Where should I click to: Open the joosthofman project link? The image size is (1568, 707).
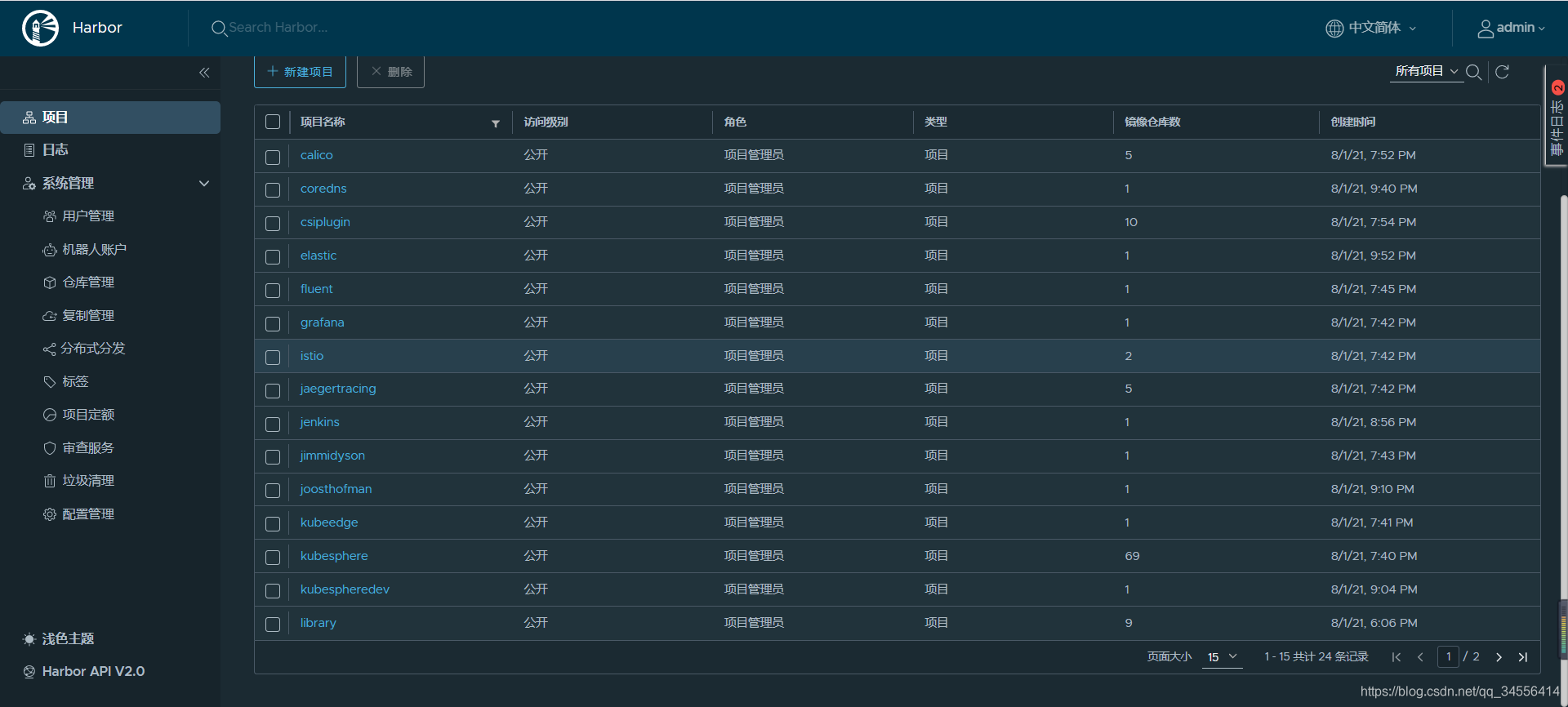[x=336, y=489]
